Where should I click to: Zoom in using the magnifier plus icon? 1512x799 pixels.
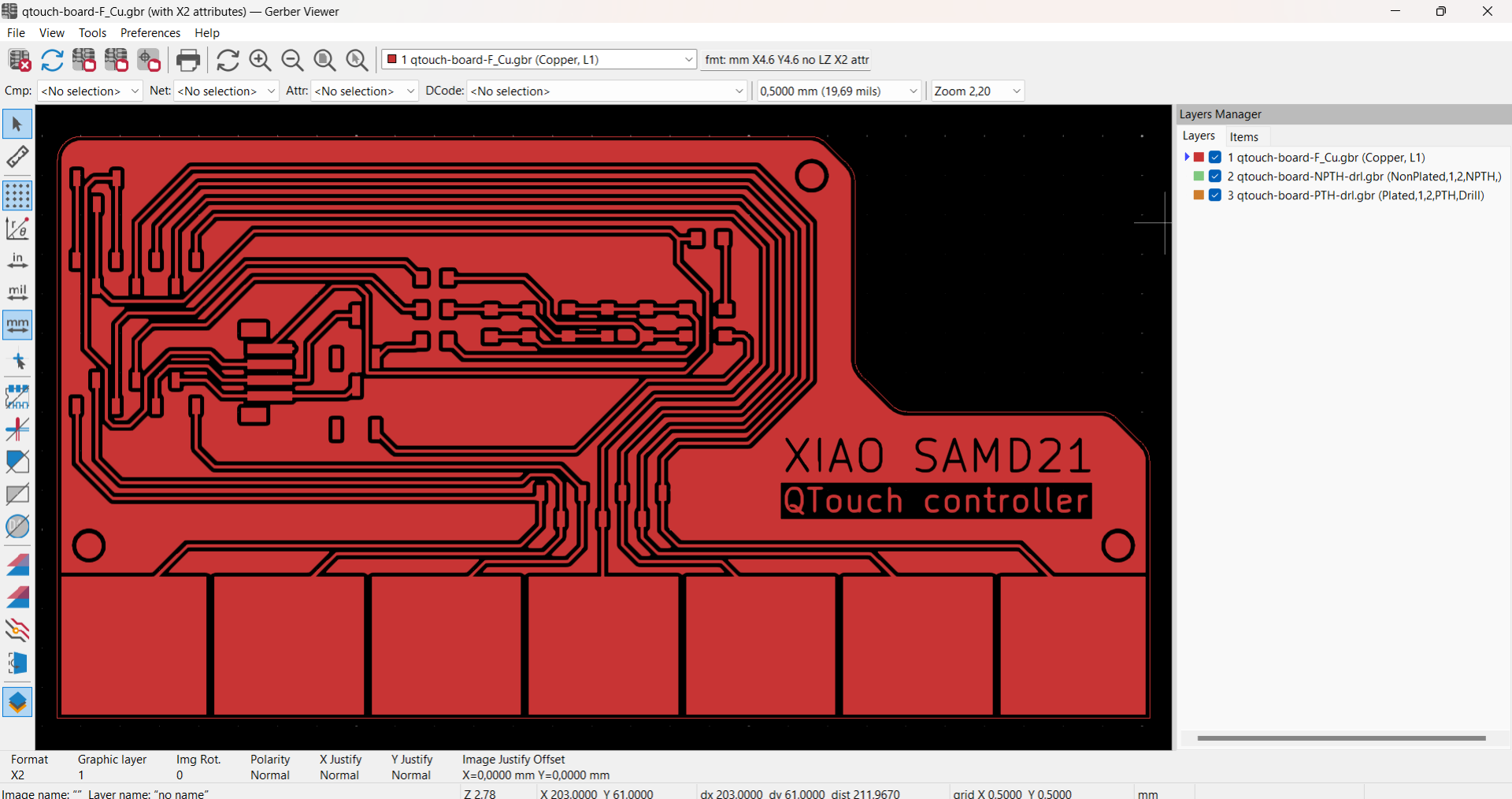pos(260,60)
